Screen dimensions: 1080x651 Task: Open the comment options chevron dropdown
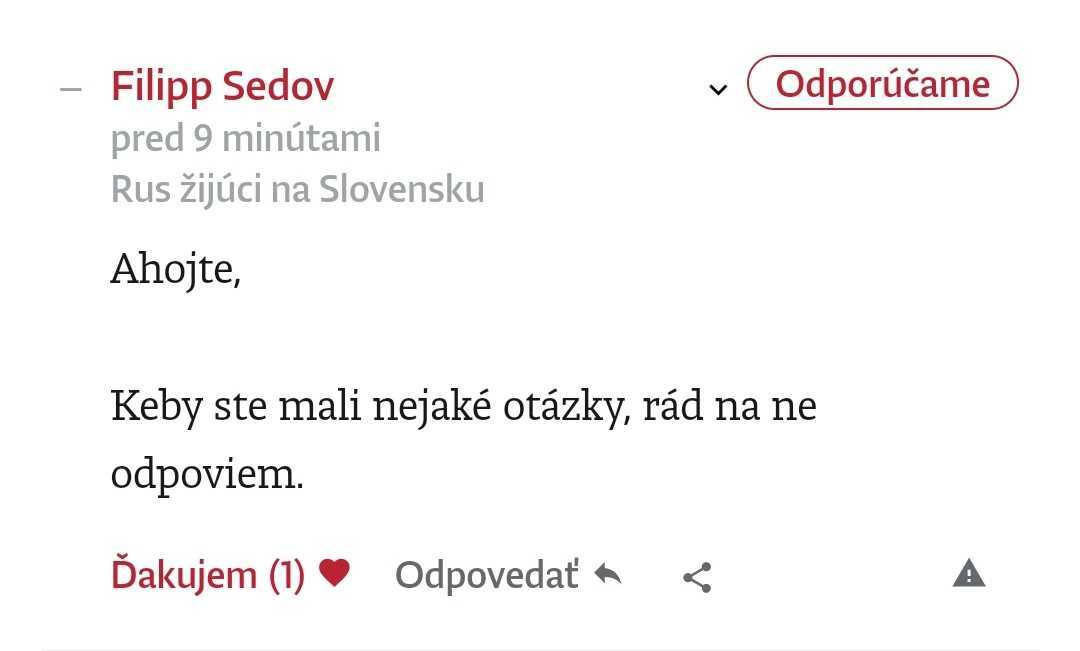[717, 90]
